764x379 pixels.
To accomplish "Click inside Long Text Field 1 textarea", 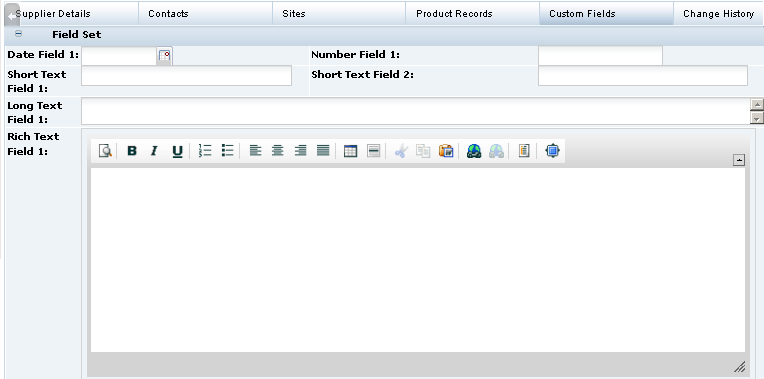I will point(415,111).
